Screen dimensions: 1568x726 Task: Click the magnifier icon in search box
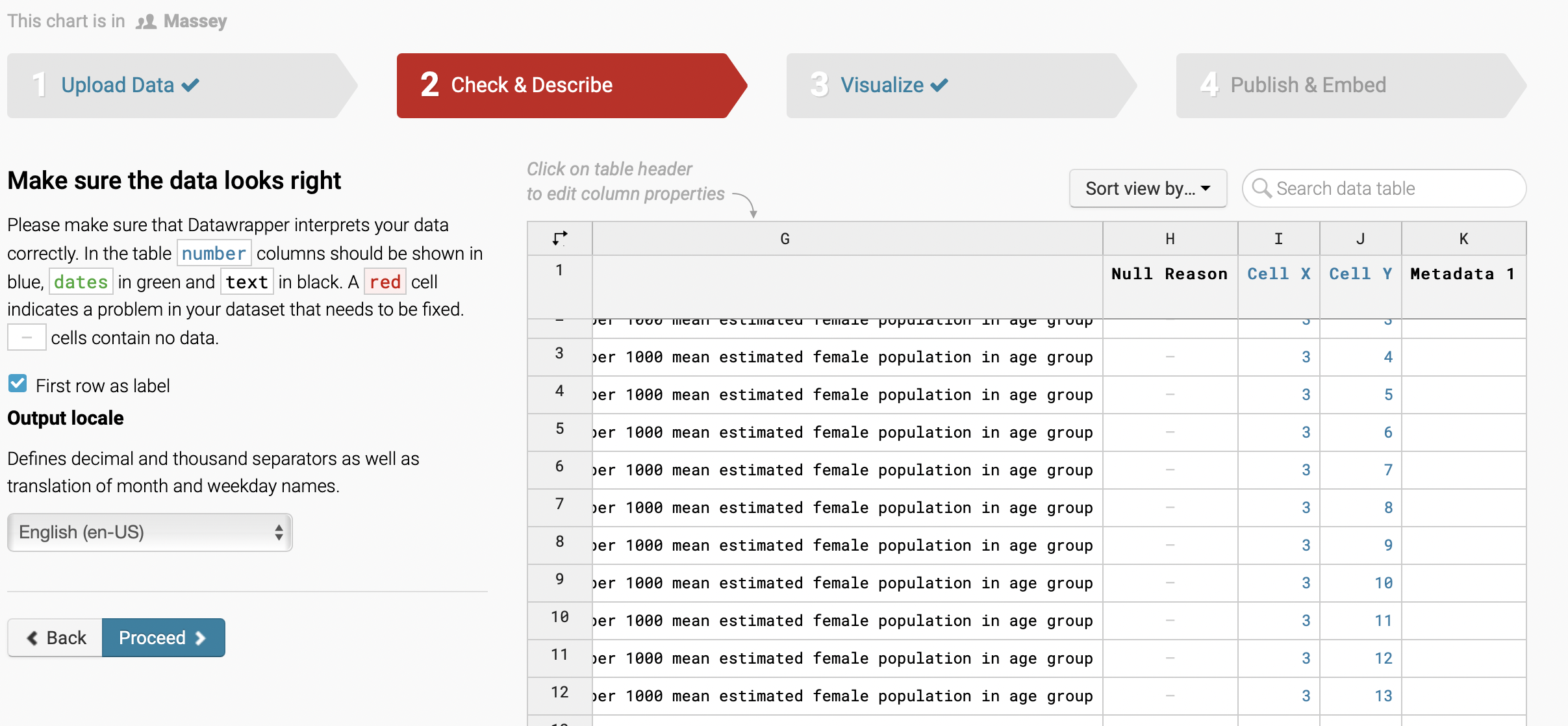pyautogui.click(x=1261, y=188)
